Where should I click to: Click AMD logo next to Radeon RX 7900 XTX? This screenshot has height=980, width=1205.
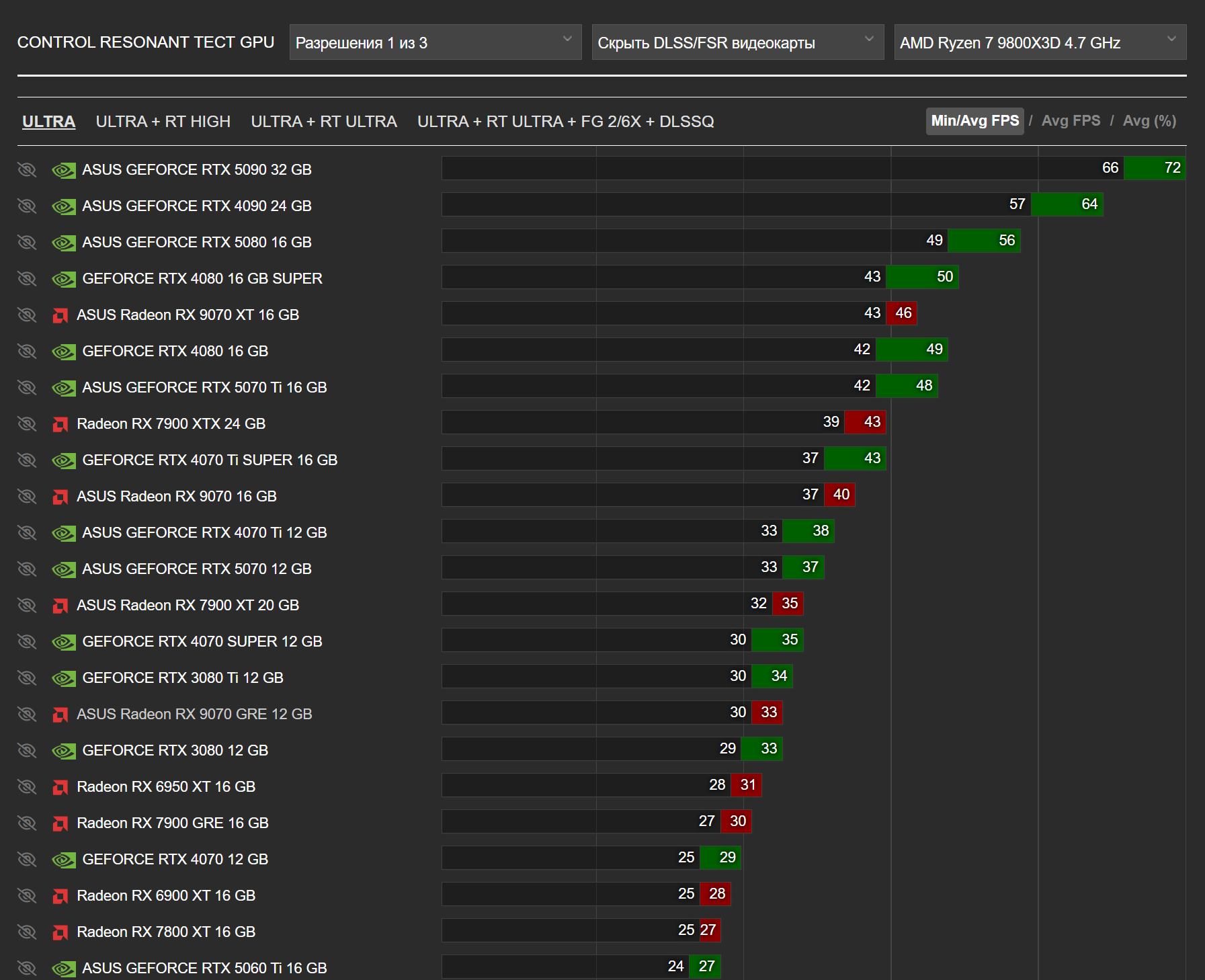pyautogui.click(x=60, y=424)
